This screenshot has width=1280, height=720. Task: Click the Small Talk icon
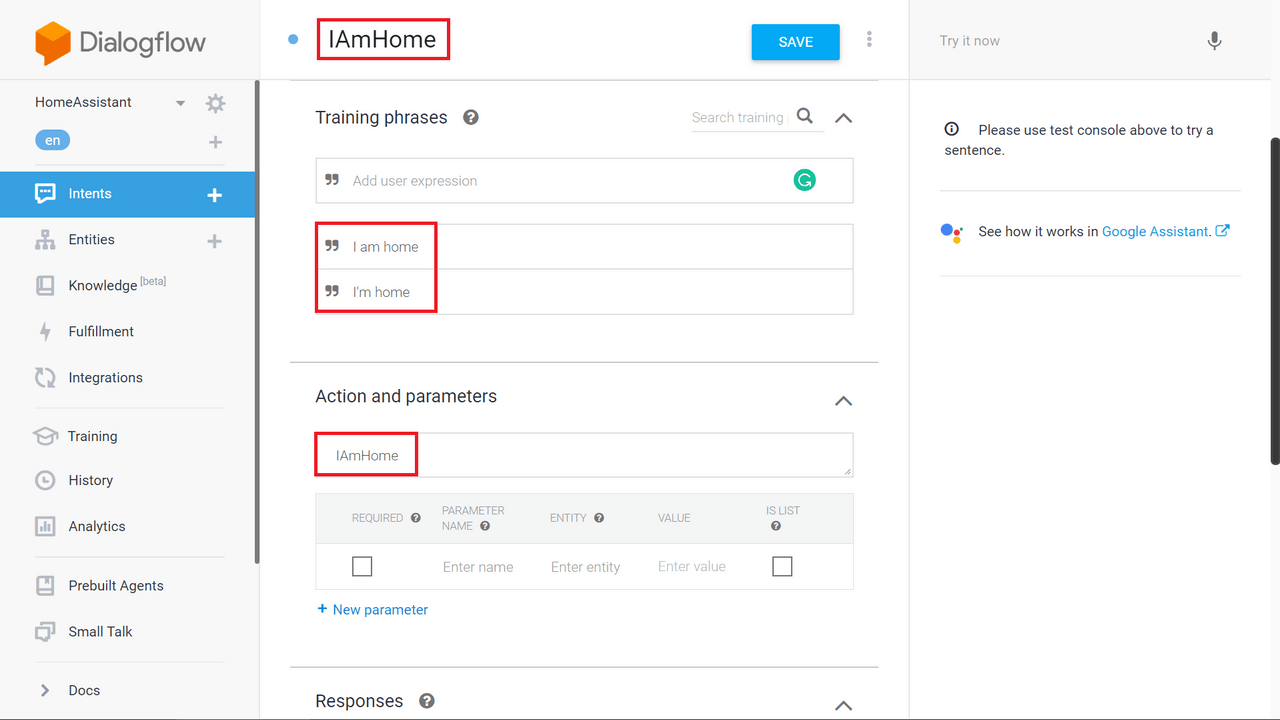[x=45, y=632]
